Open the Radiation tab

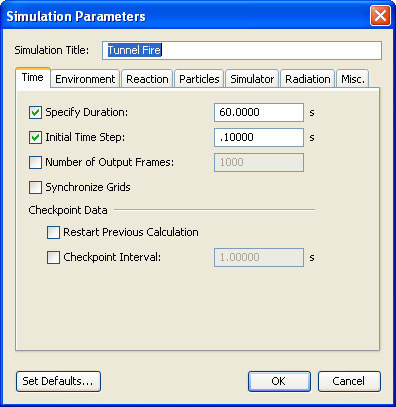(x=308, y=79)
